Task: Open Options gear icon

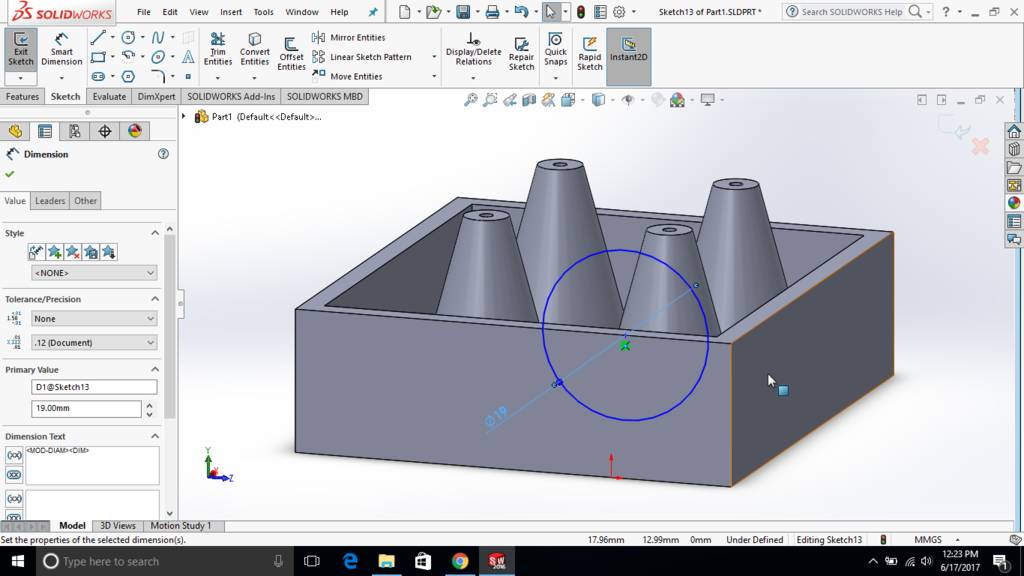Action: (x=619, y=12)
